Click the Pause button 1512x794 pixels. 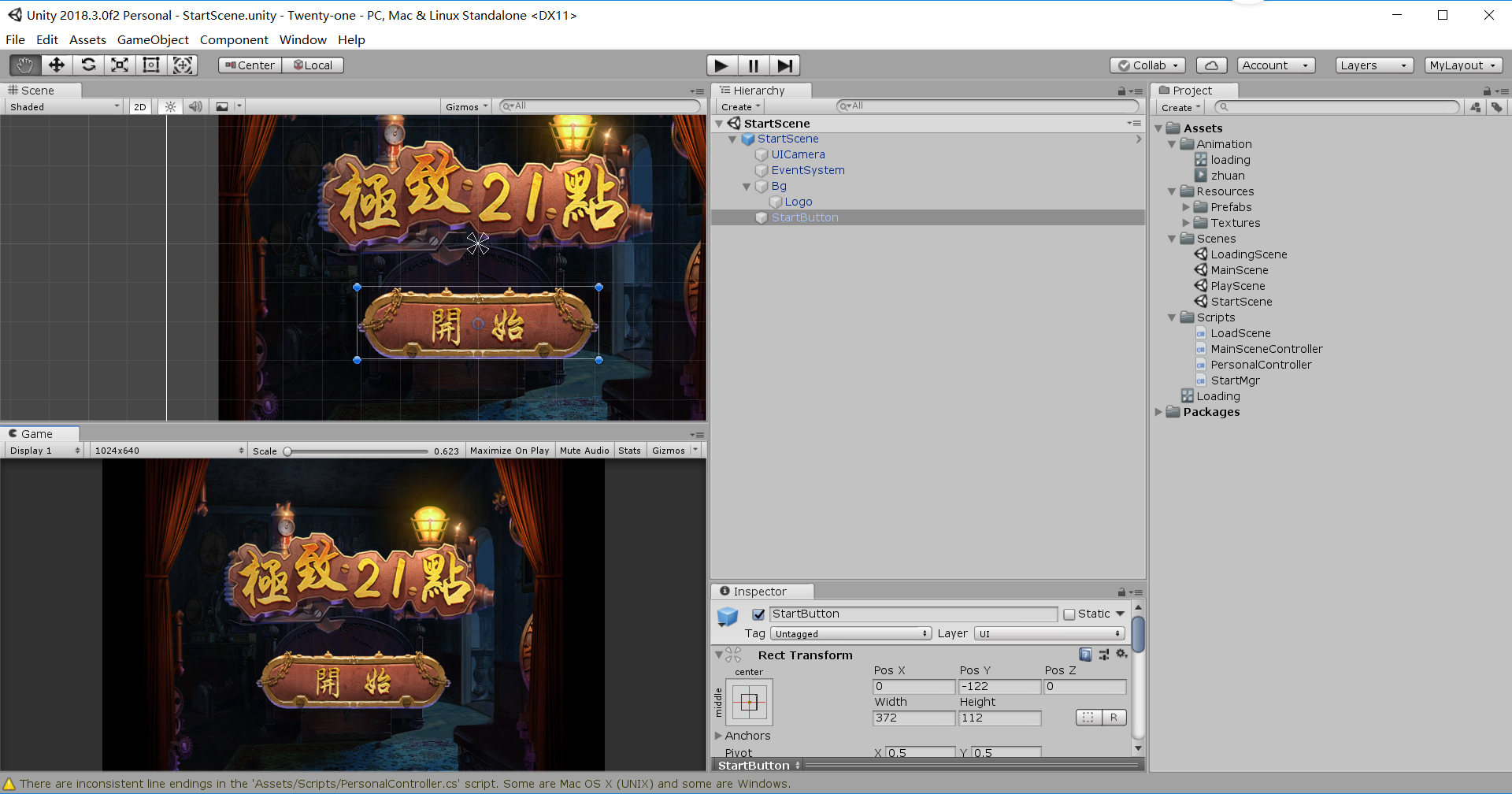tap(753, 65)
